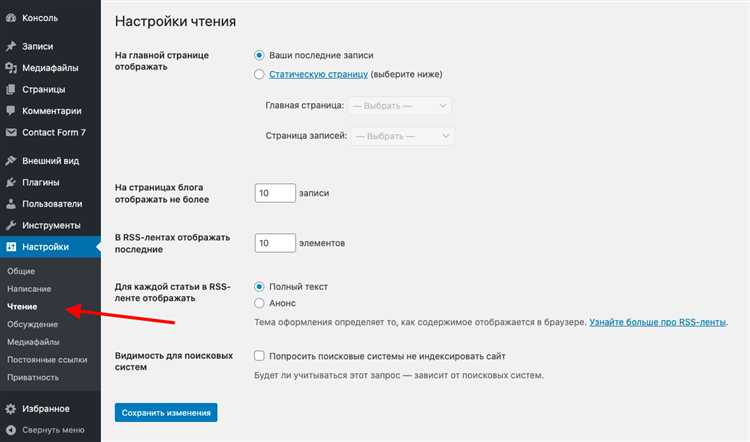Click the Contact Form 7 envelope icon

pos(11,132)
